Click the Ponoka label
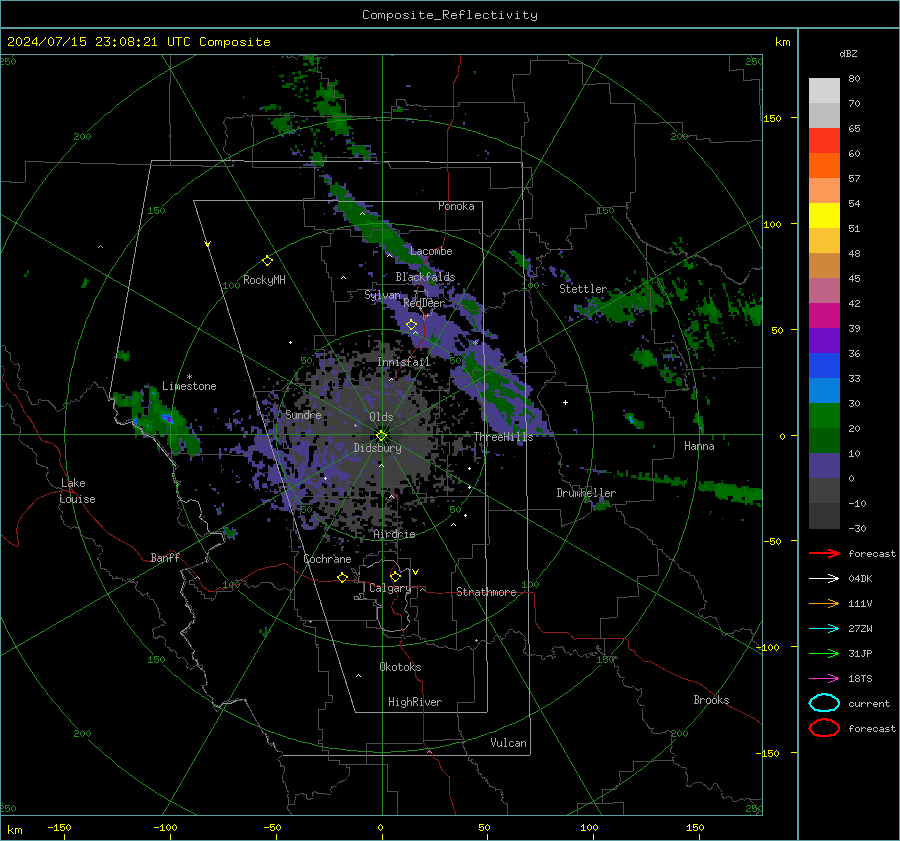900x841 pixels. click(456, 206)
